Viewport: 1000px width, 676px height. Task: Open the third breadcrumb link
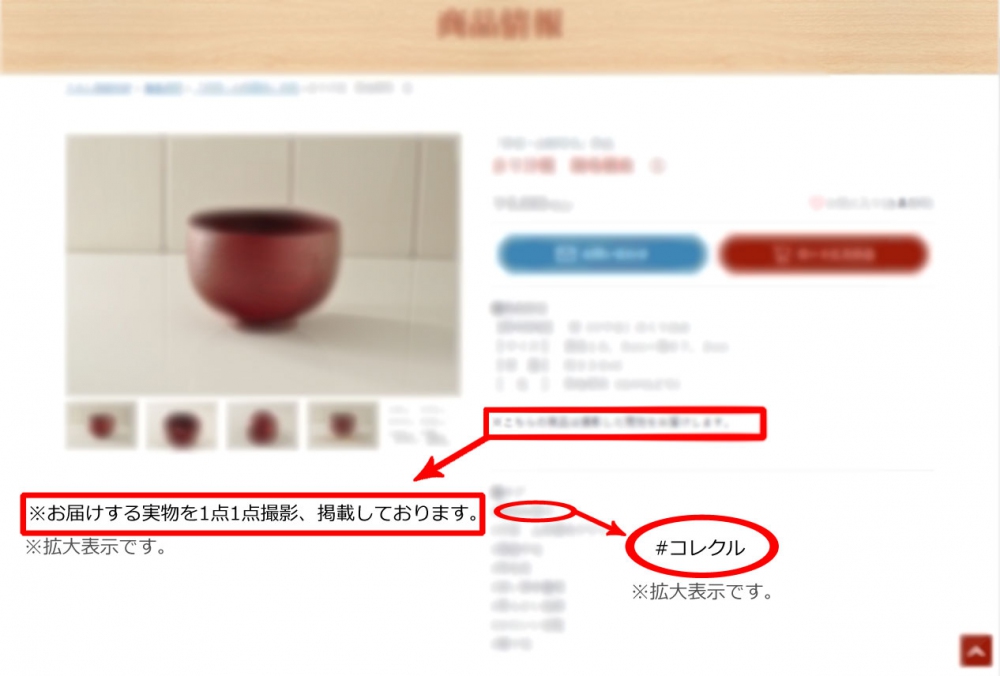[247, 88]
